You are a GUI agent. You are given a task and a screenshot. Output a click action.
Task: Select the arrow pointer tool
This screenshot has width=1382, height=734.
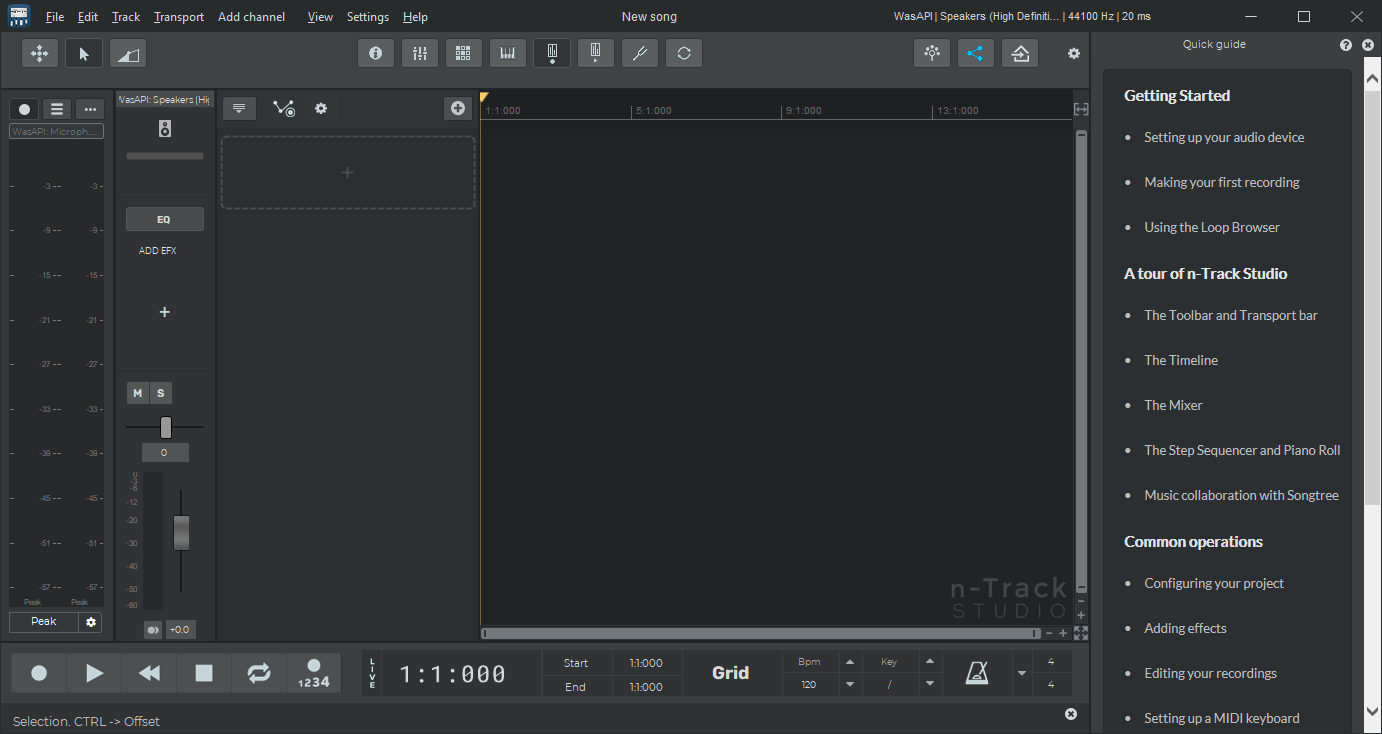click(x=84, y=54)
